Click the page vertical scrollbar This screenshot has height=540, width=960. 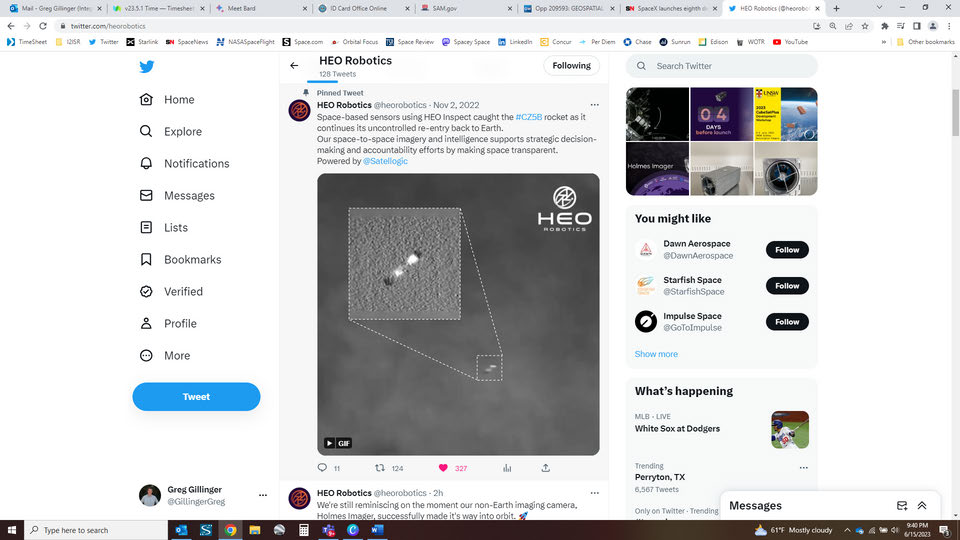[x=955, y=113]
